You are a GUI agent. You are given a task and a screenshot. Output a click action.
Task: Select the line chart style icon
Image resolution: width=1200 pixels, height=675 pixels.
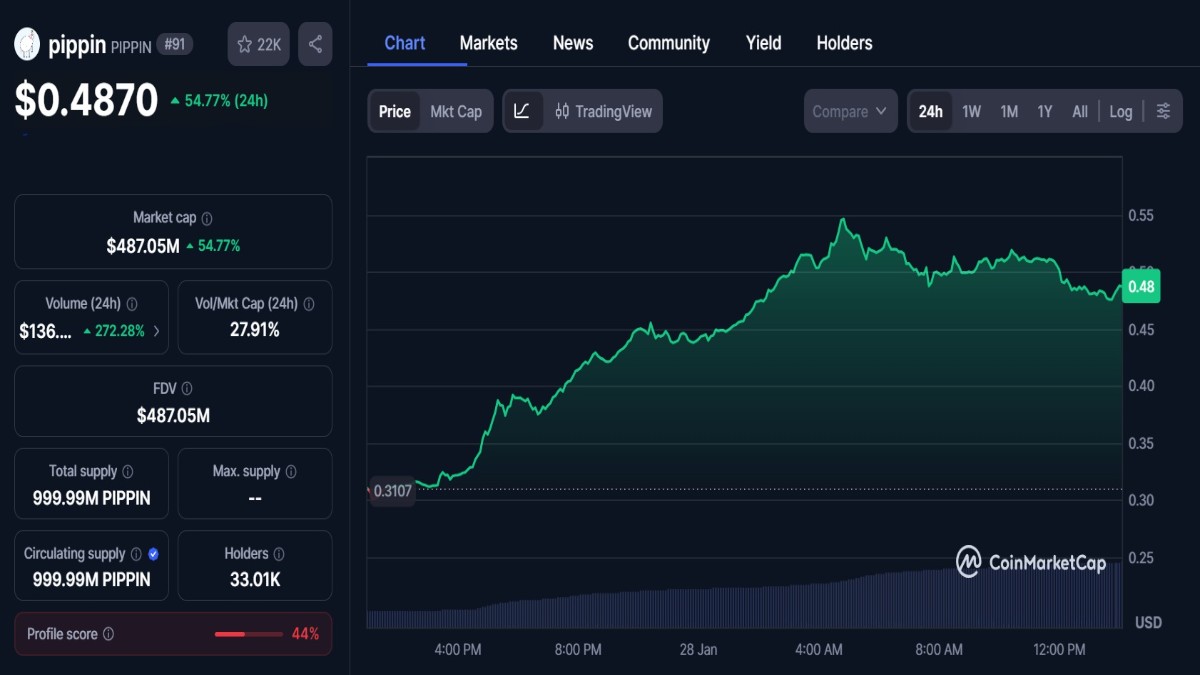tap(522, 111)
